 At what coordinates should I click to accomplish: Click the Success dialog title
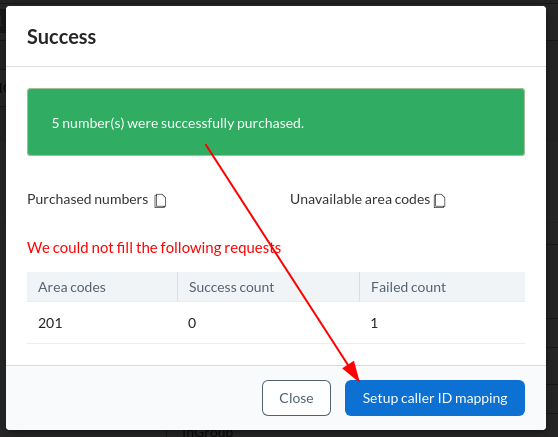click(x=62, y=37)
